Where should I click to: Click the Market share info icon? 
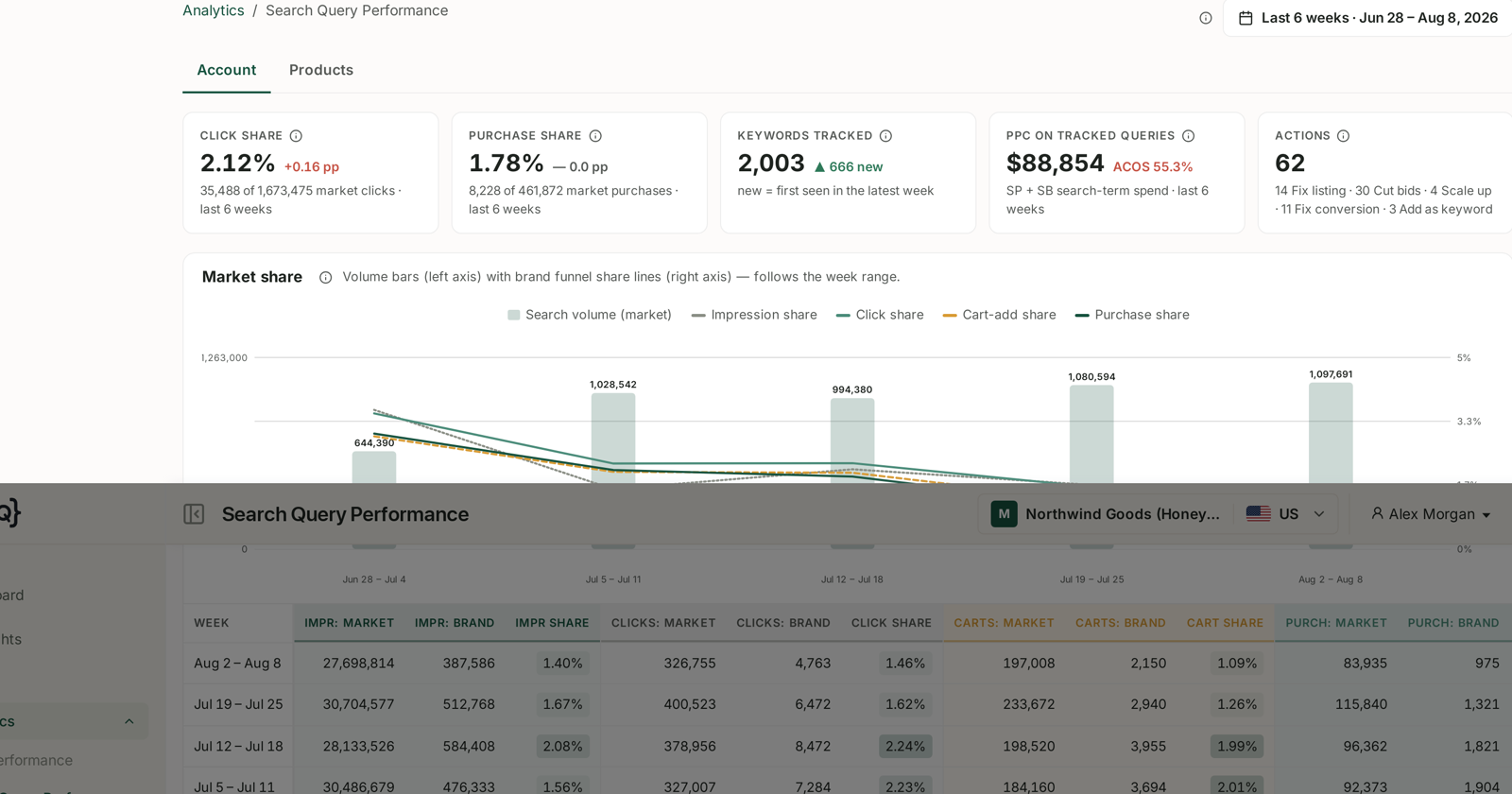click(x=325, y=278)
